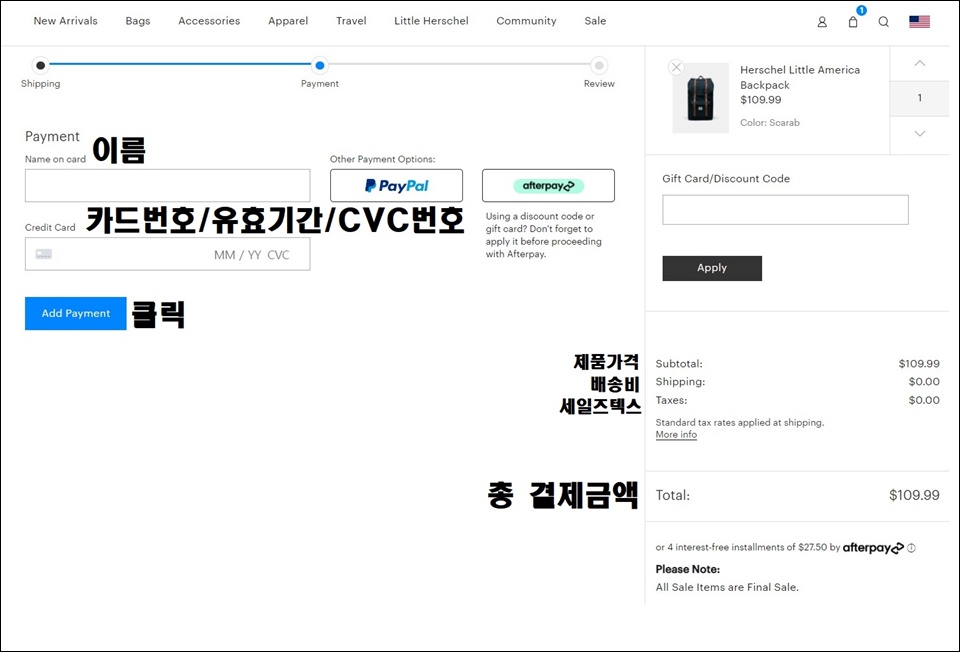Viewport: 960px width, 652px height.
Task: Open the More info tax link
Action: point(676,435)
